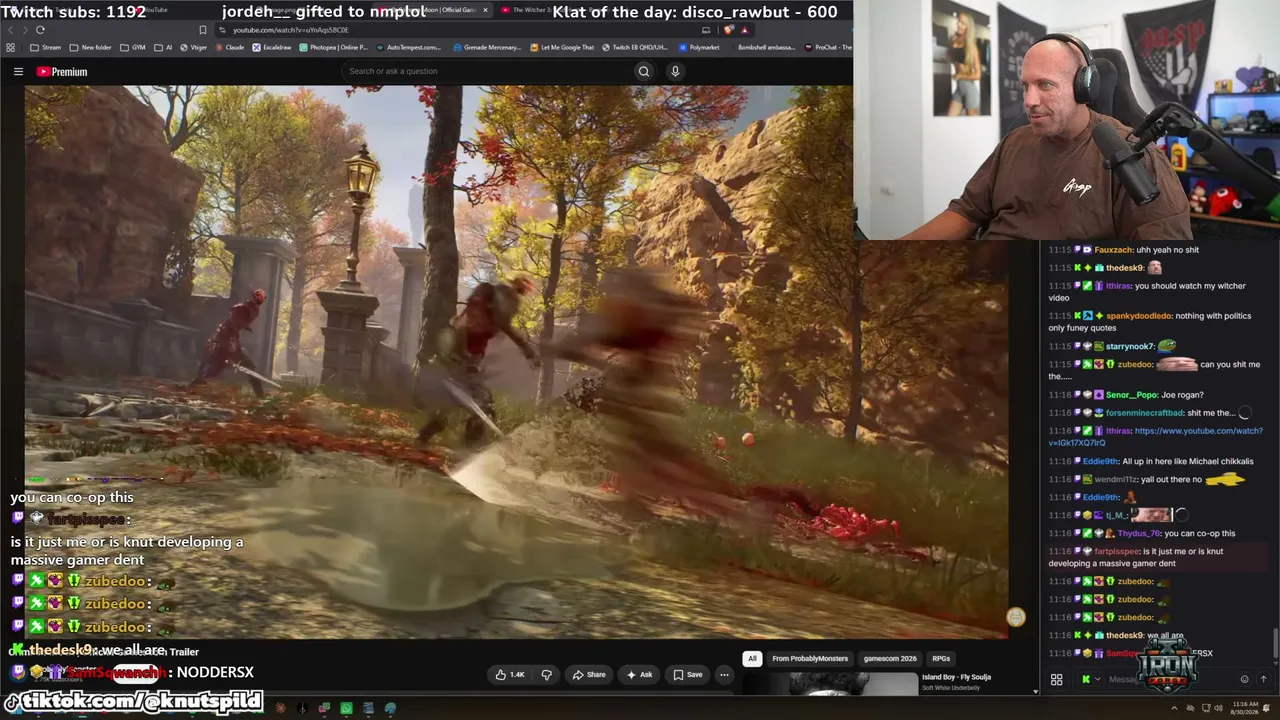This screenshot has height=720, width=1280.
Task: Reload the browser page
Action: point(40,30)
